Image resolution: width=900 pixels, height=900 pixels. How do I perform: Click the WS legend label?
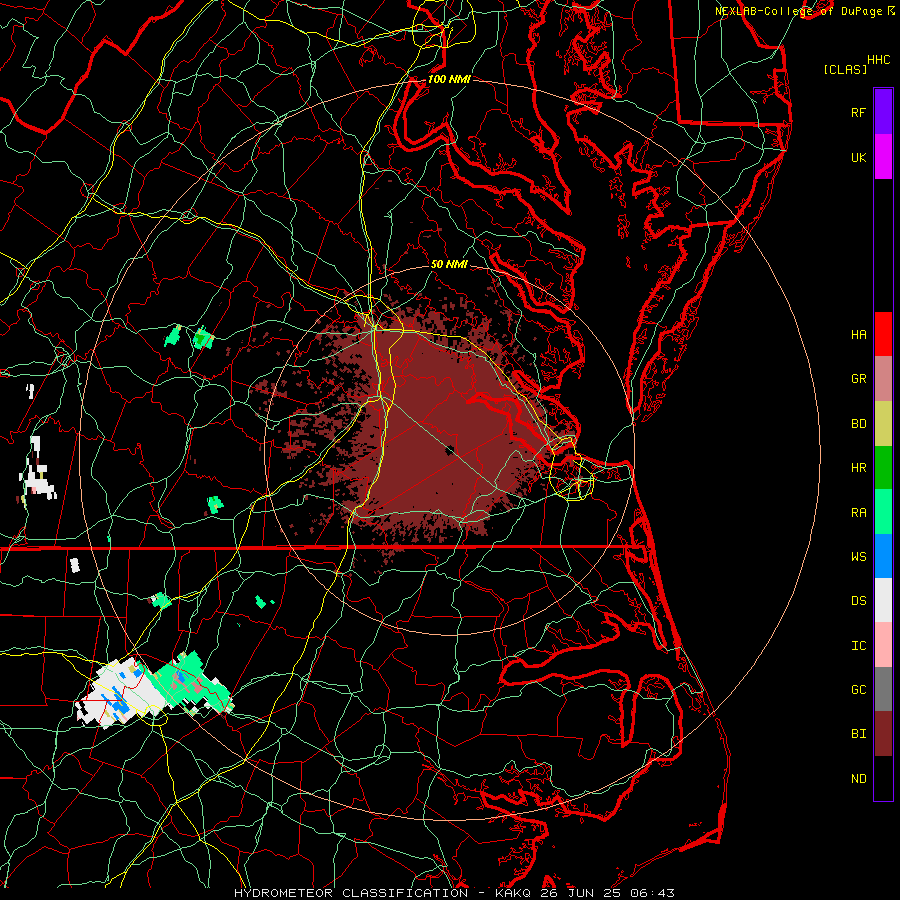click(x=858, y=556)
